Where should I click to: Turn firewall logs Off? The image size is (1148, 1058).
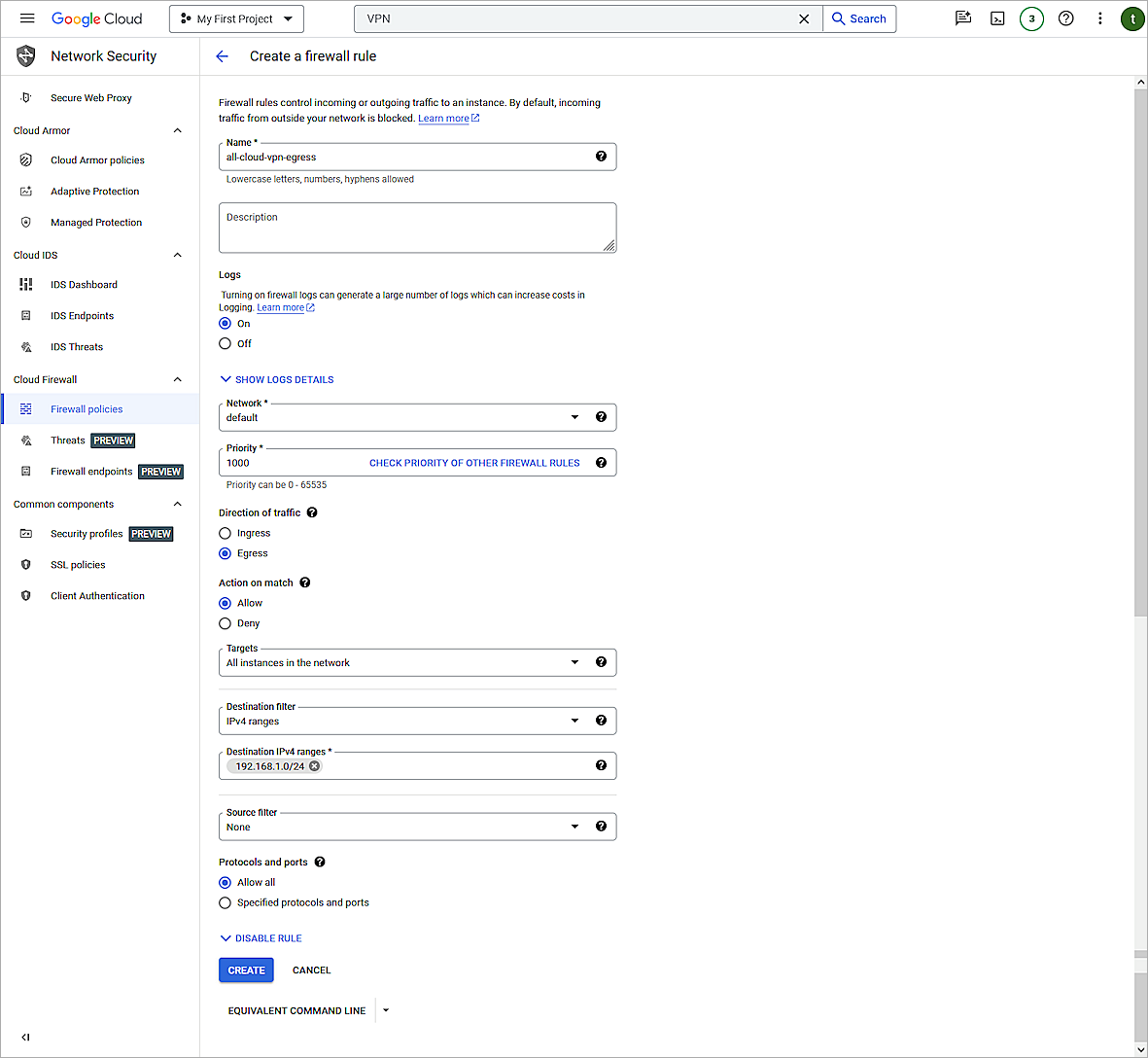tap(225, 343)
